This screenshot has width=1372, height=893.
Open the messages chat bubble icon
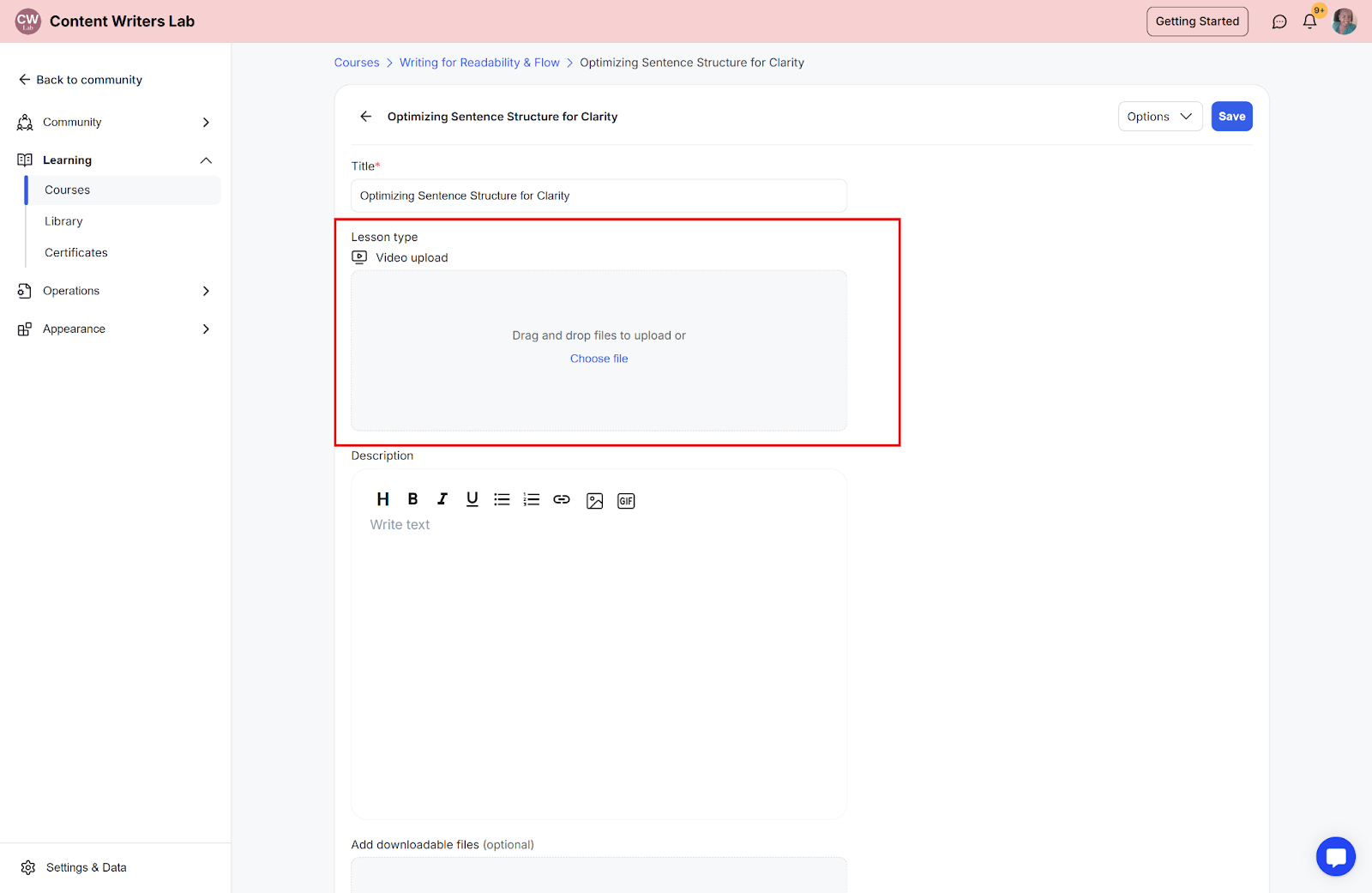pyautogui.click(x=1279, y=21)
